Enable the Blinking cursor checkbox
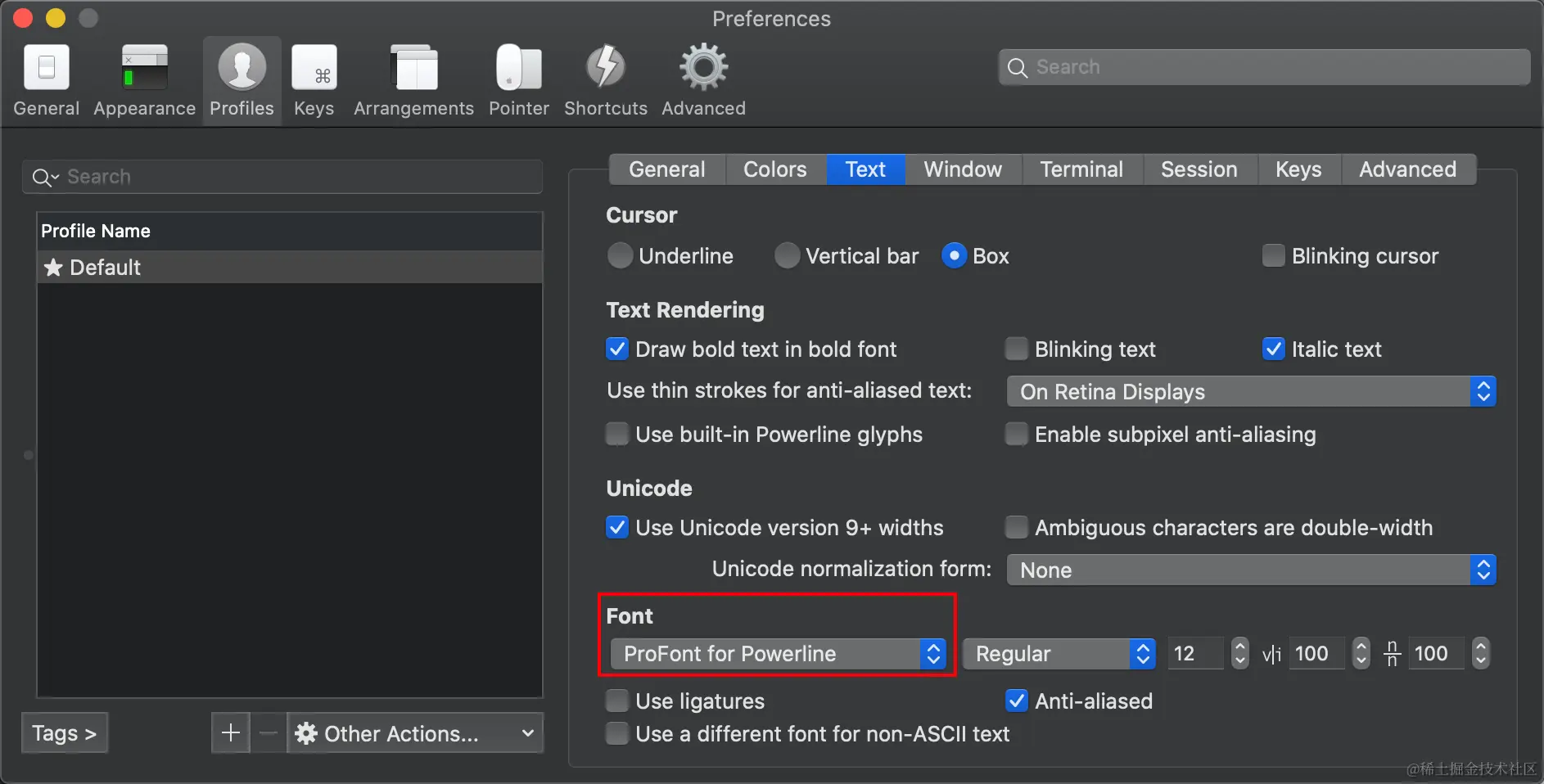This screenshot has width=1544, height=784. click(x=1274, y=256)
